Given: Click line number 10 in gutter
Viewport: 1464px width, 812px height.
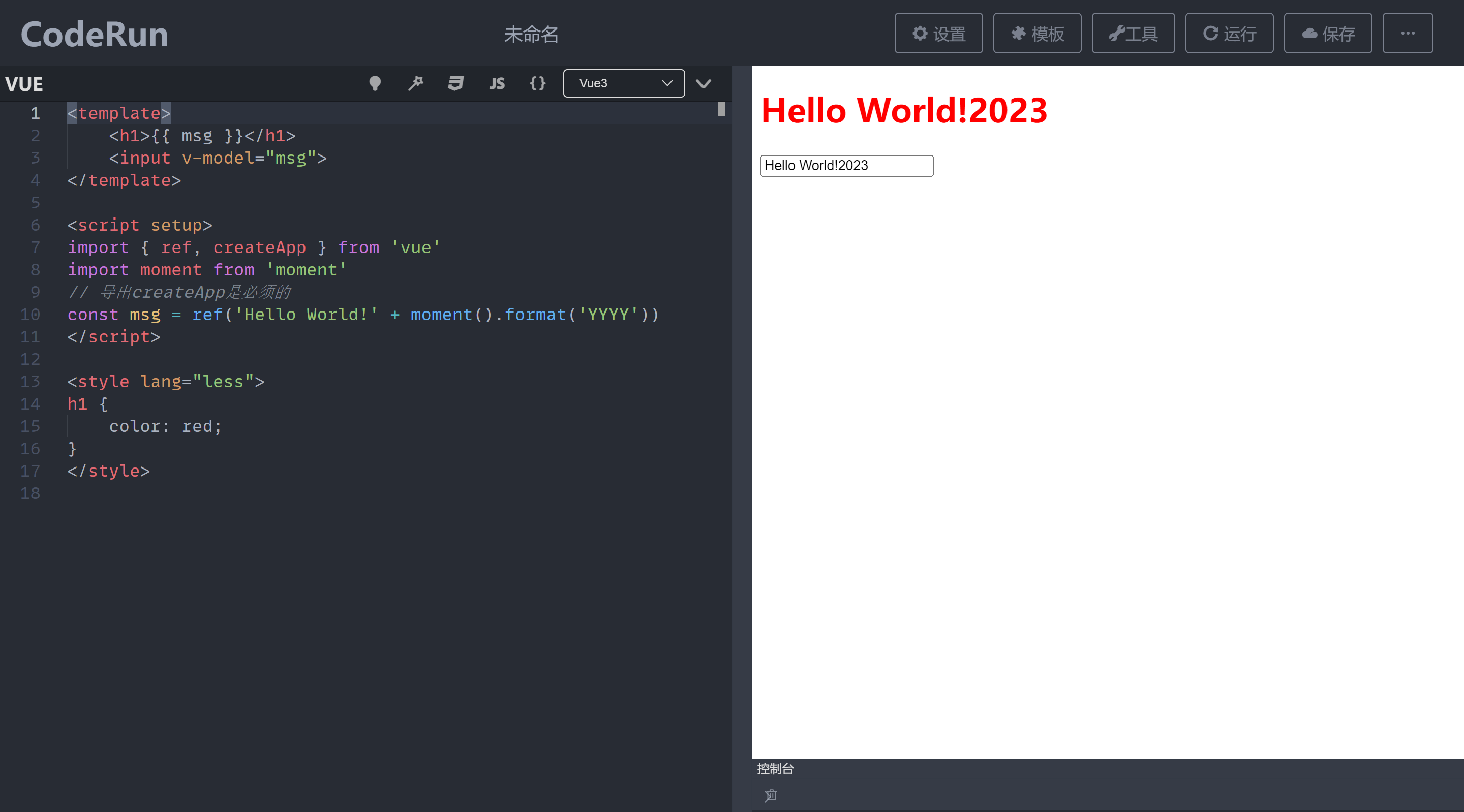Looking at the screenshot, I should click(x=30, y=314).
